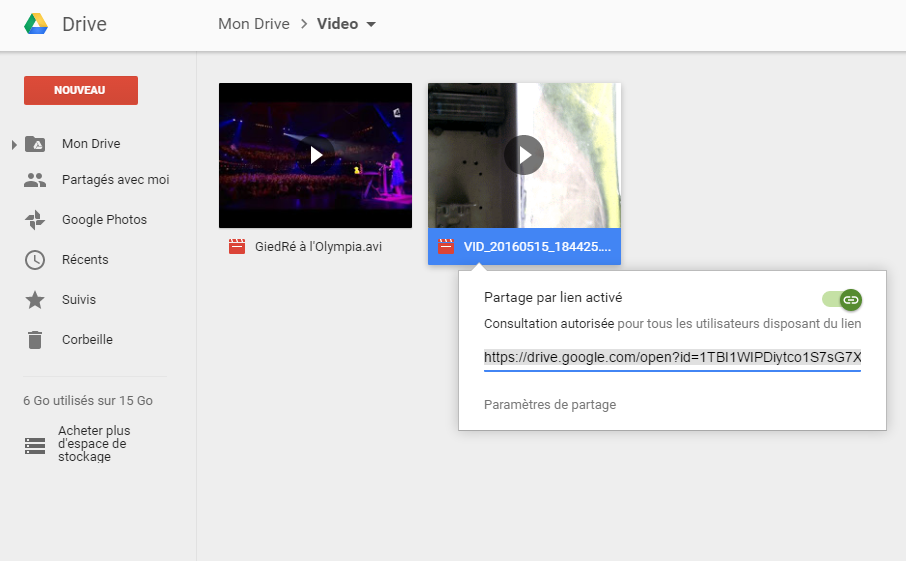Expand the Mon Drive tree arrow
Viewport: 906px width, 561px height.
(14, 145)
